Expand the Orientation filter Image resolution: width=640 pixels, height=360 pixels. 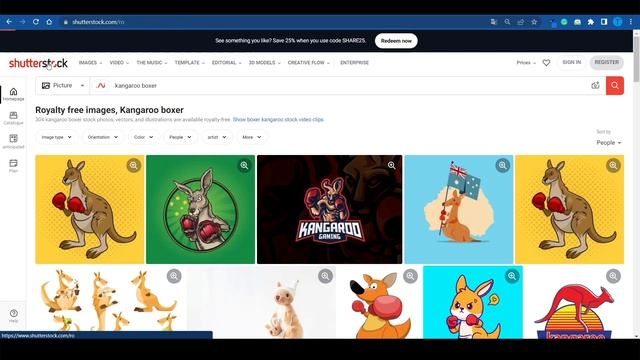[x=102, y=137]
